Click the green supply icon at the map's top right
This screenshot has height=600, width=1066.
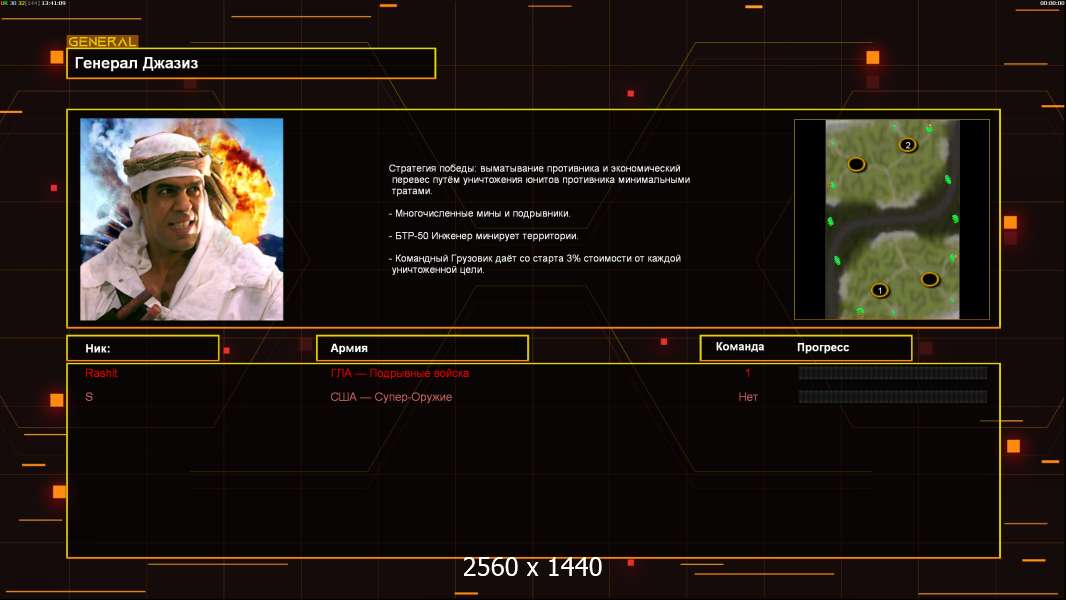[x=929, y=128]
